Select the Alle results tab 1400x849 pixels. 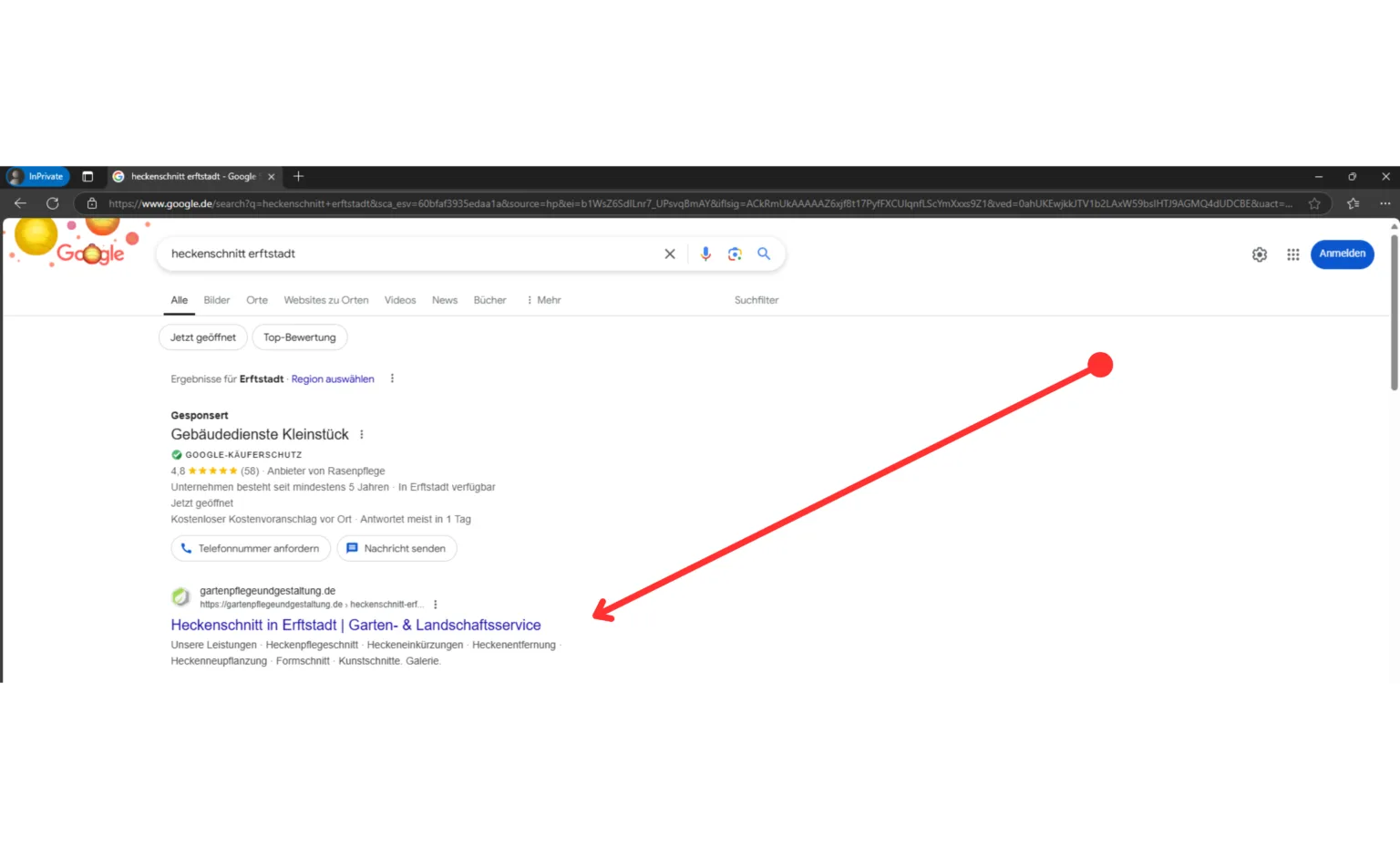pos(180,300)
